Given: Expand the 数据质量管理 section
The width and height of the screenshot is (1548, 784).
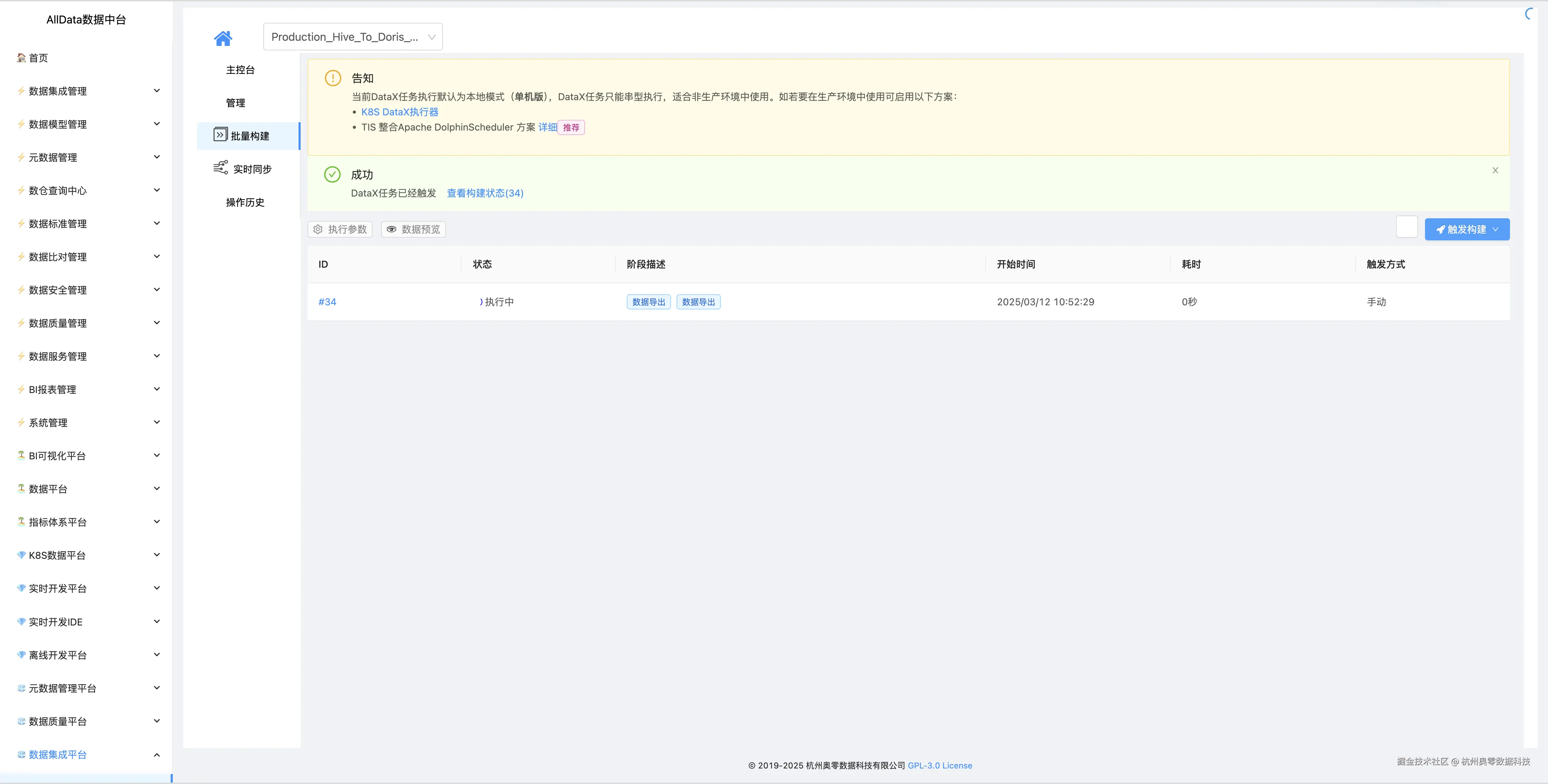Looking at the screenshot, I should pos(157,323).
